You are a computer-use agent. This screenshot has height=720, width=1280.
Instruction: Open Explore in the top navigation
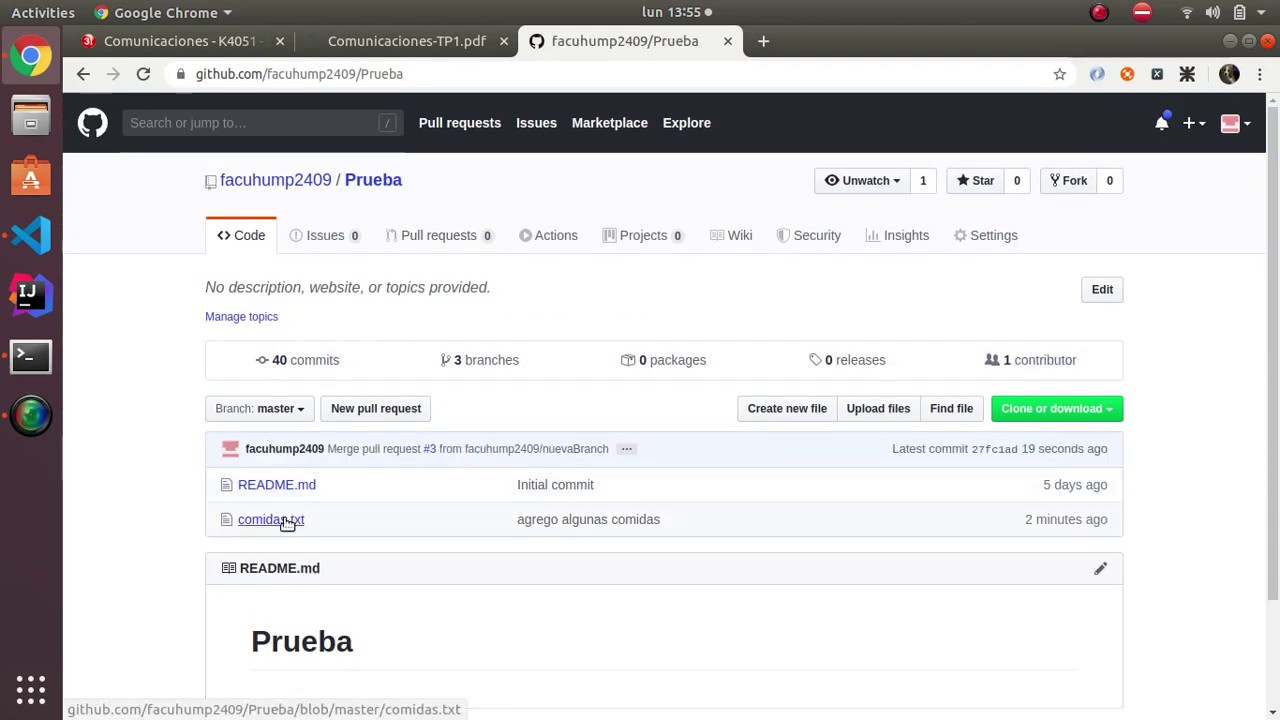(686, 123)
